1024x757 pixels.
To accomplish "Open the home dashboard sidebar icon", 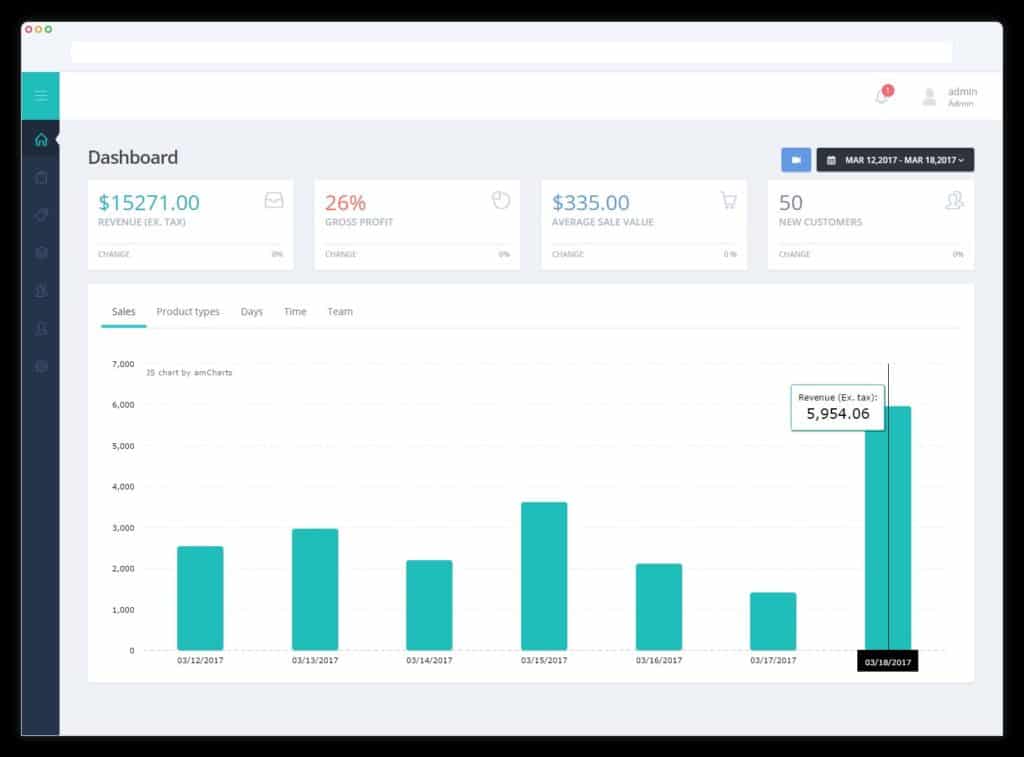I will pyautogui.click(x=41, y=140).
